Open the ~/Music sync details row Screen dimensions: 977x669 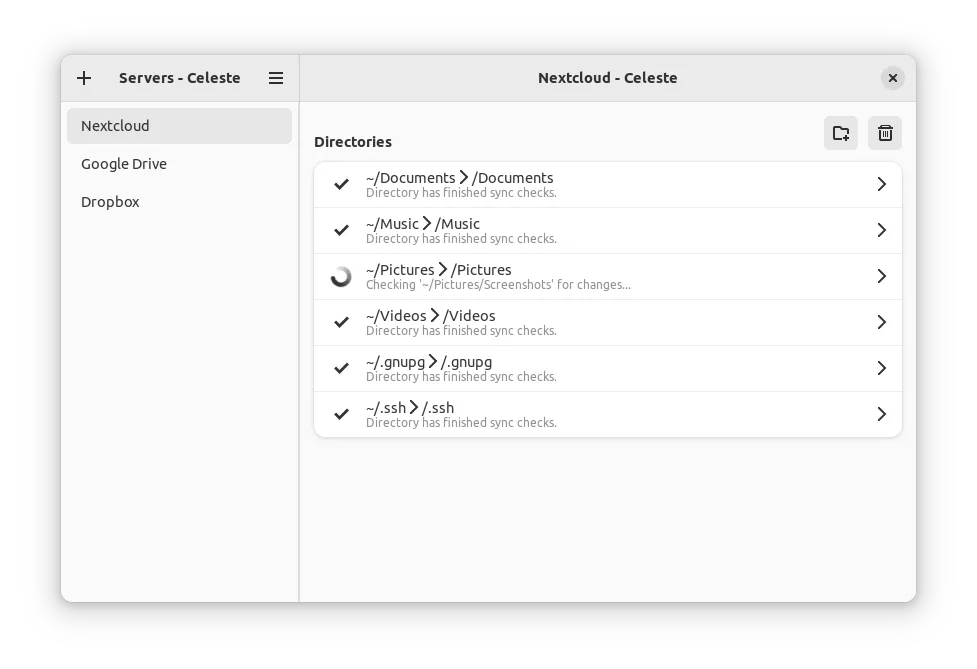(881, 230)
